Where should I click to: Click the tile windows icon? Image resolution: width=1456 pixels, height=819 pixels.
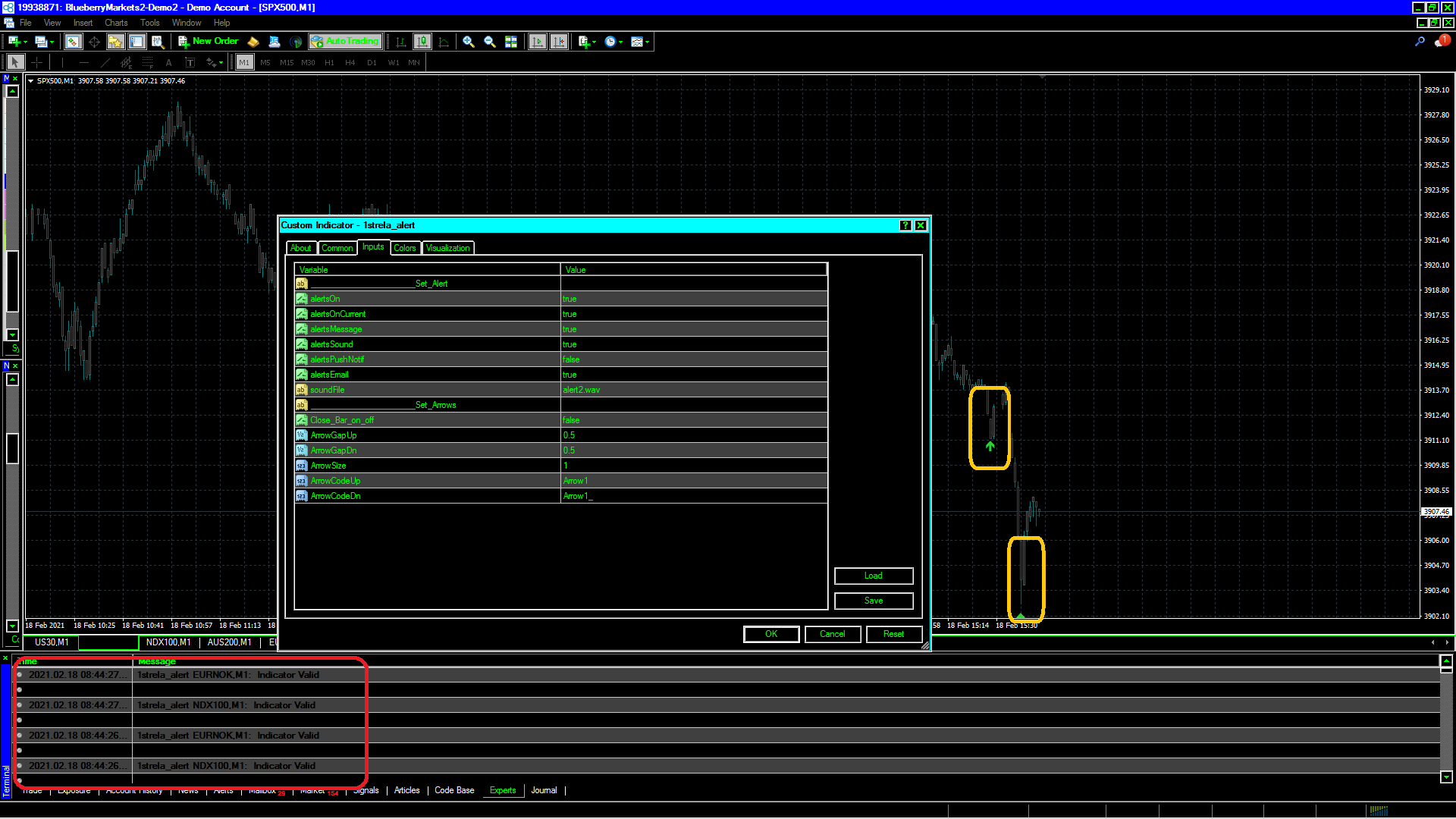pyautogui.click(x=511, y=42)
